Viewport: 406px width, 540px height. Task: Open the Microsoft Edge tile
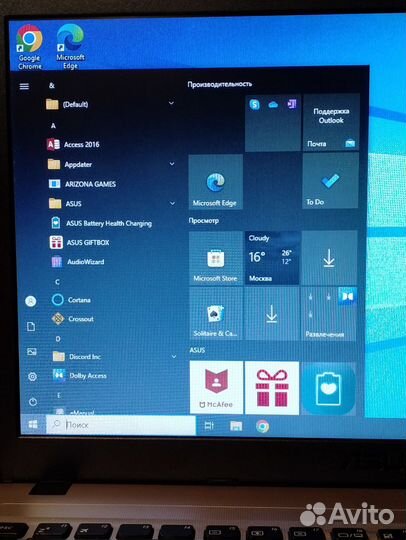pyautogui.click(x=216, y=181)
